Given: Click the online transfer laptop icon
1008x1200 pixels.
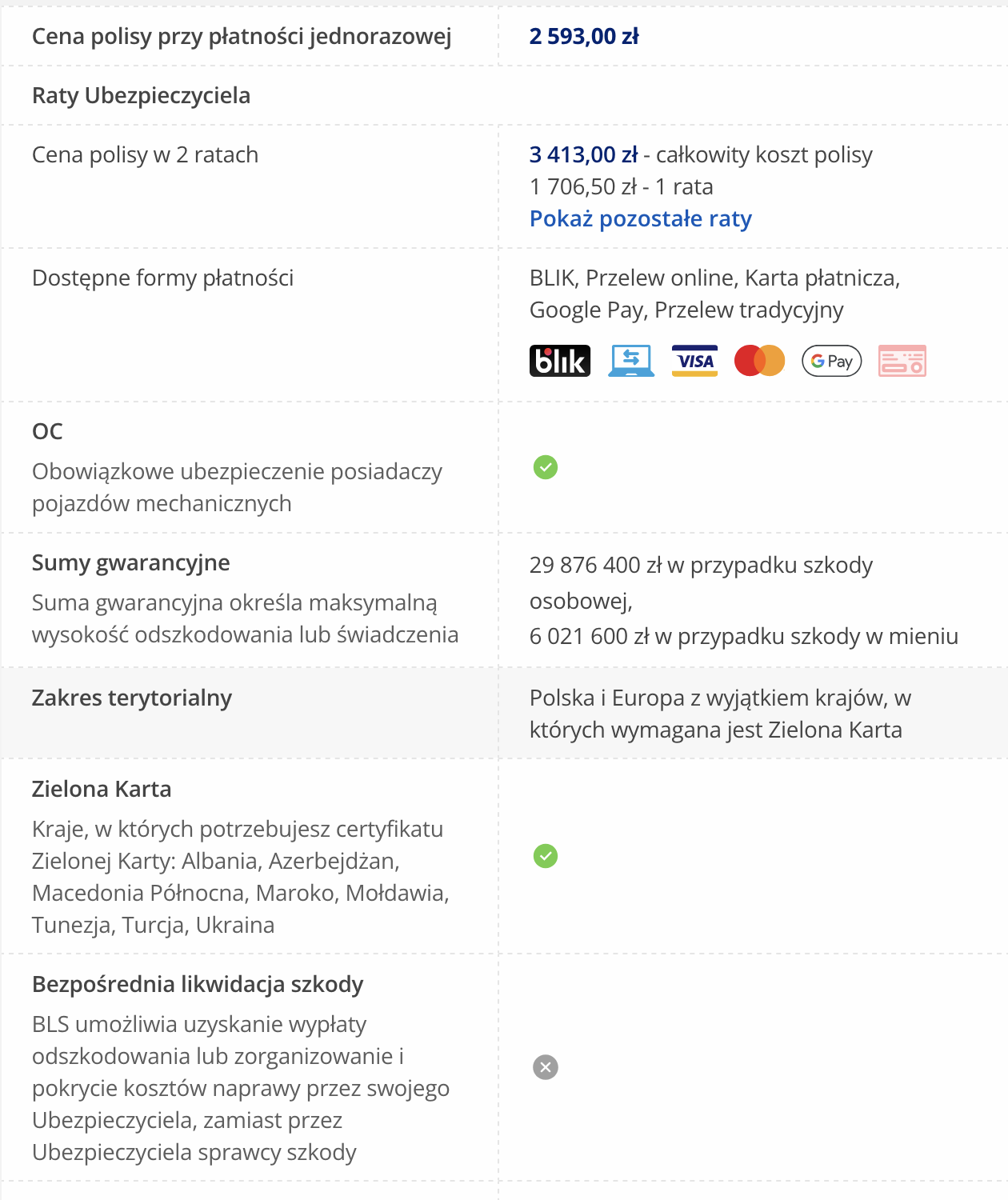Looking at the screenshot, I should (631, 361).
